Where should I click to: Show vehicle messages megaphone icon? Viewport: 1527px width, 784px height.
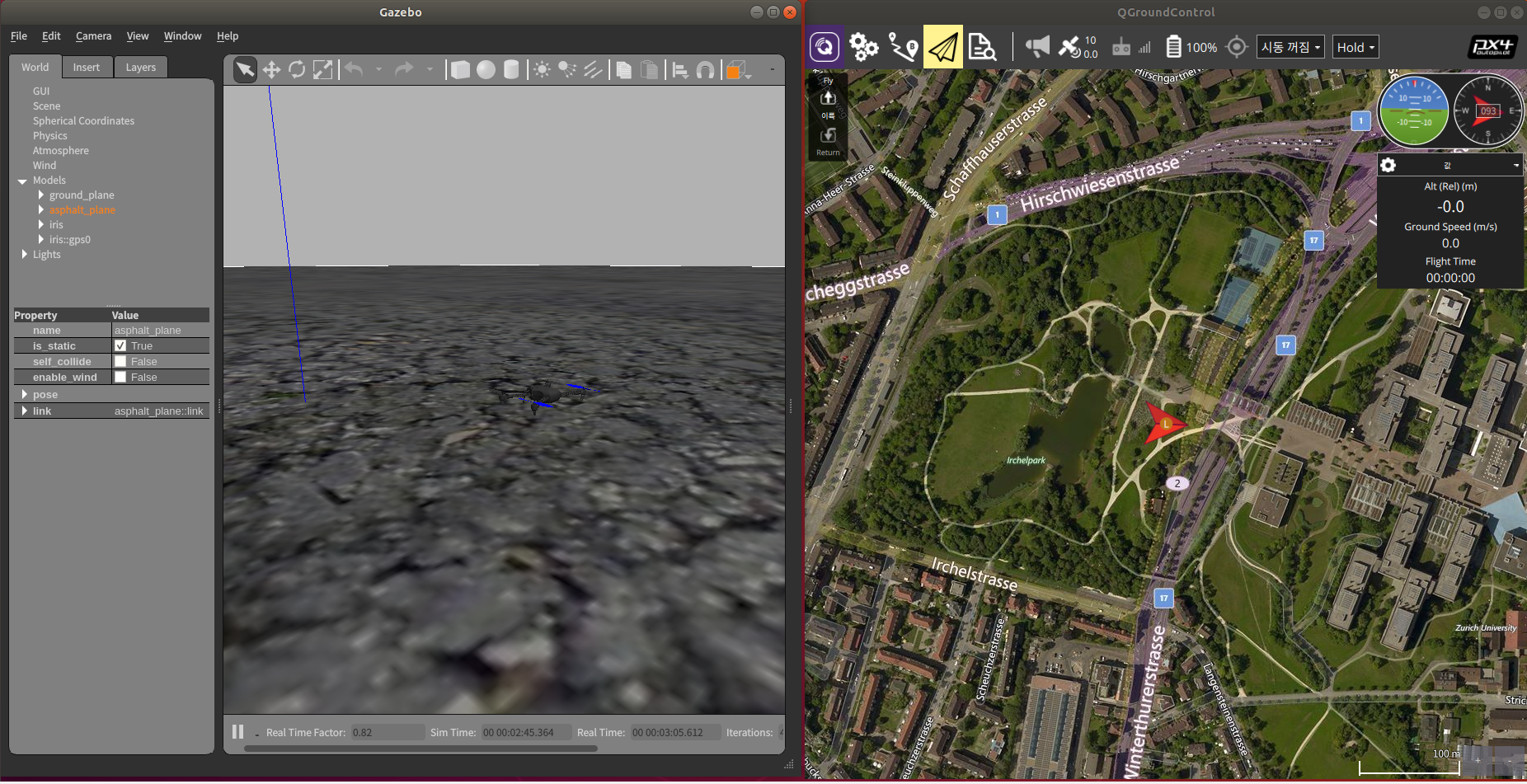[1037, 46]
